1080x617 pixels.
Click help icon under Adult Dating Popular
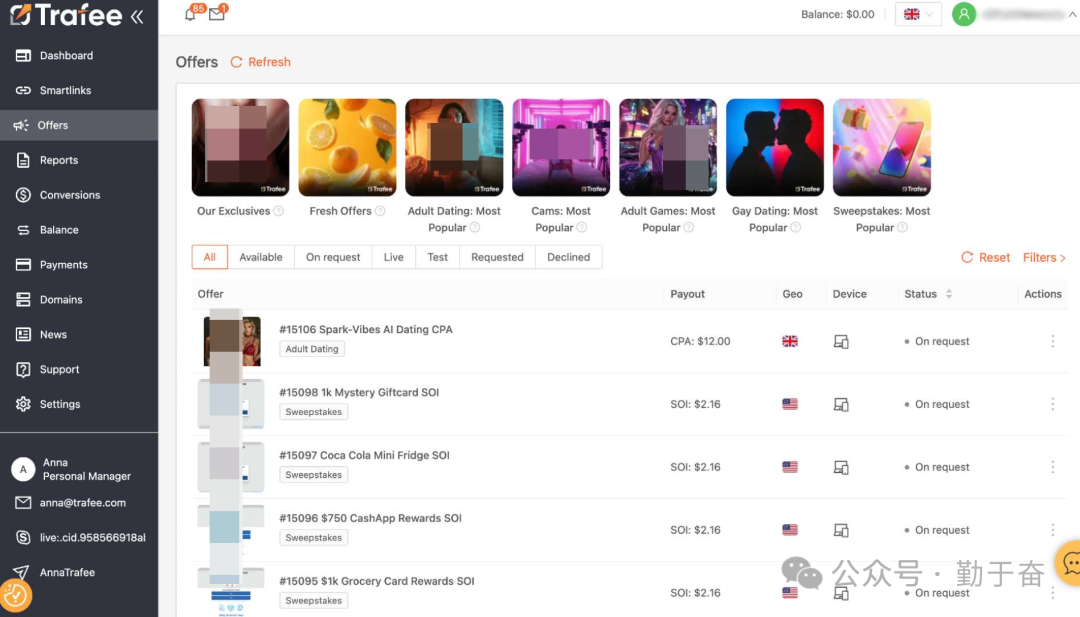coord(475,228)
